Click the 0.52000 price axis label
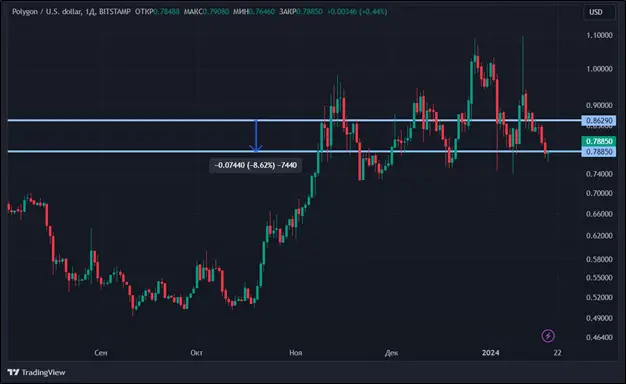Screen dimensions: 626x384 pyautogui.click(x=599, y=297)
